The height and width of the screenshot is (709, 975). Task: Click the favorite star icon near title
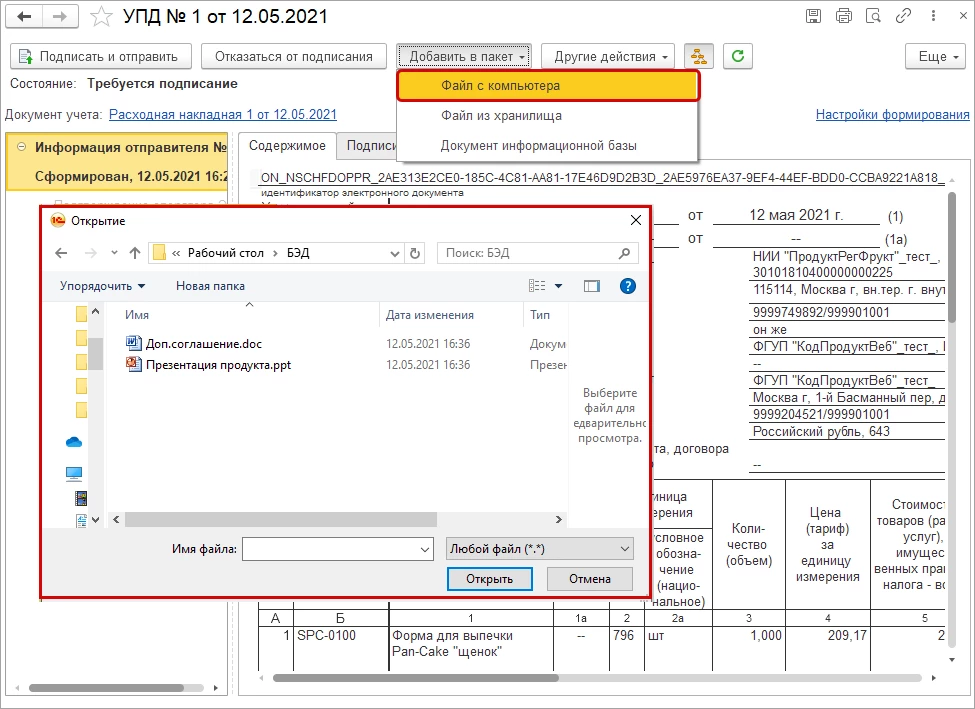point(101,17)
